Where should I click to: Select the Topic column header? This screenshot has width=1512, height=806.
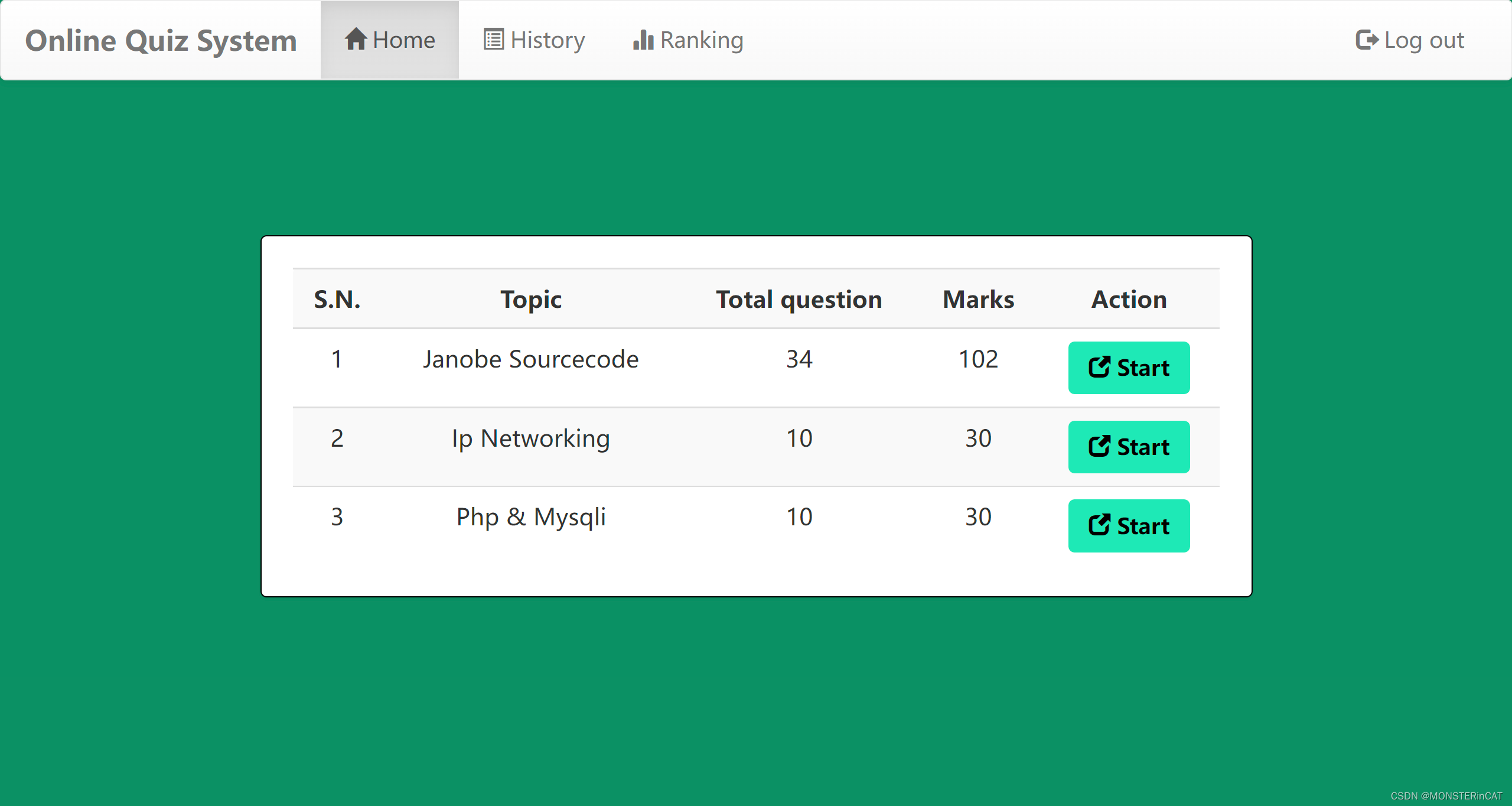531,300
